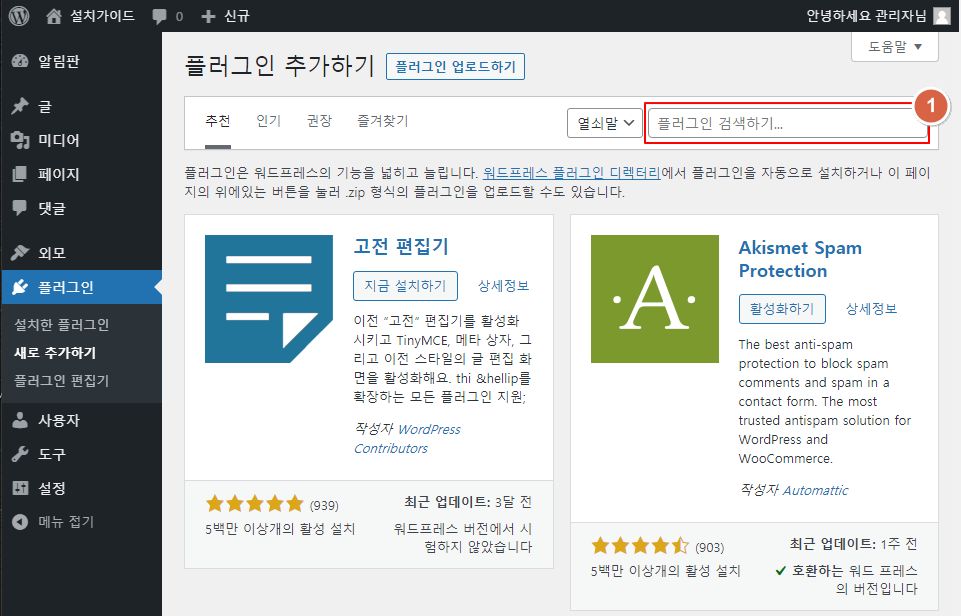961x616 pixels.
Task: Click the 알림판 dashboard gauge icon
Action: pos(20,61)
